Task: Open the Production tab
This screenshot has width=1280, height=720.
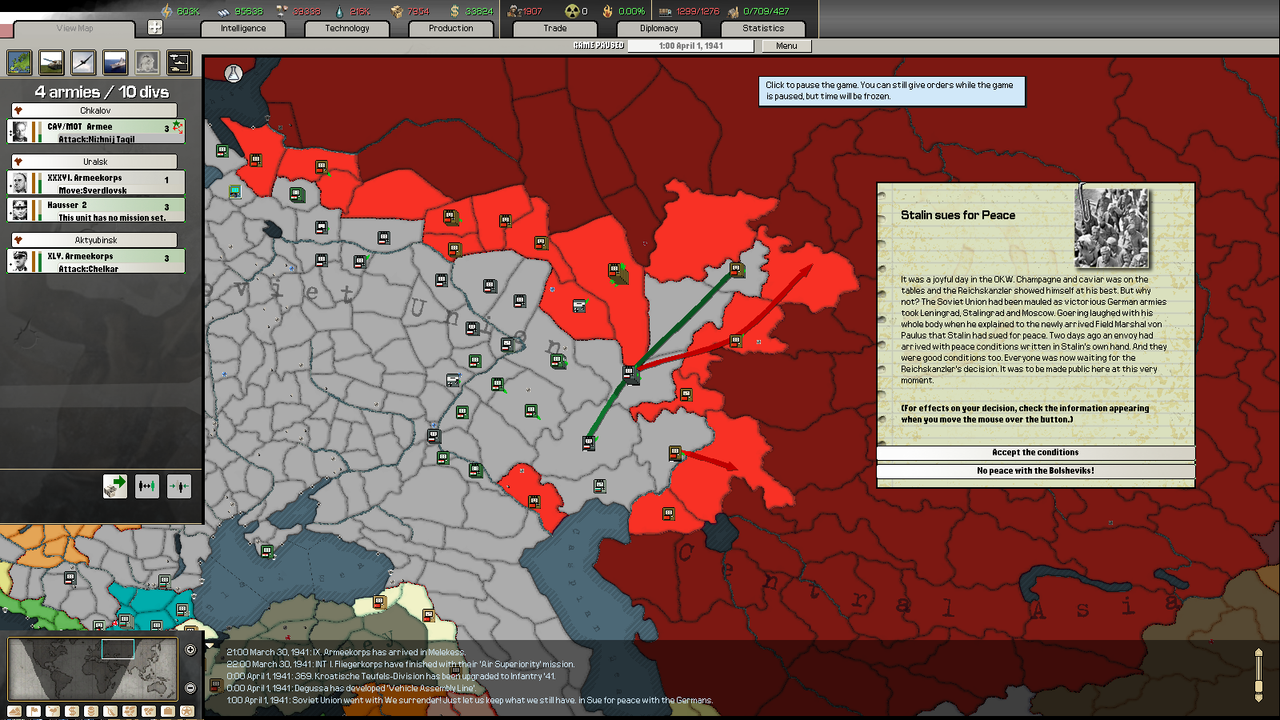Action: (451, 28)
